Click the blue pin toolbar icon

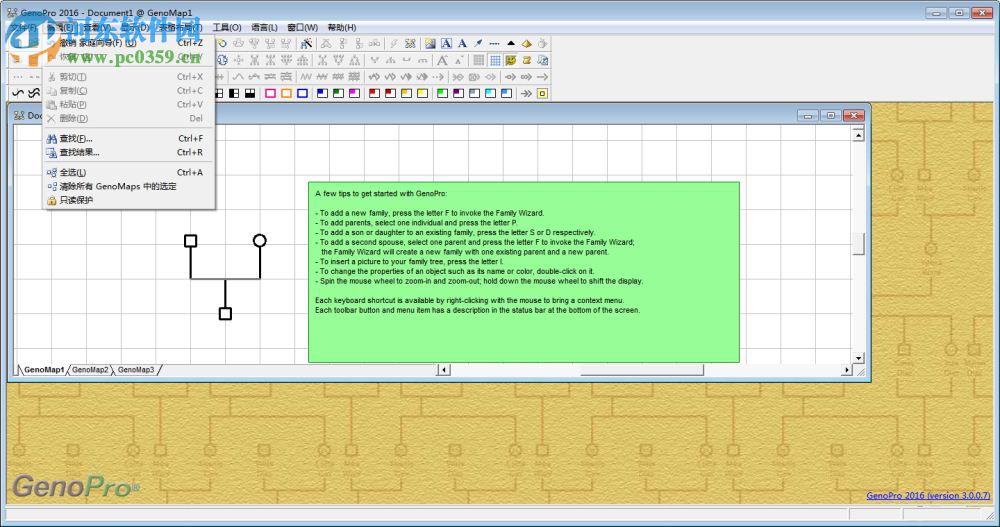(x=478, y=43)
